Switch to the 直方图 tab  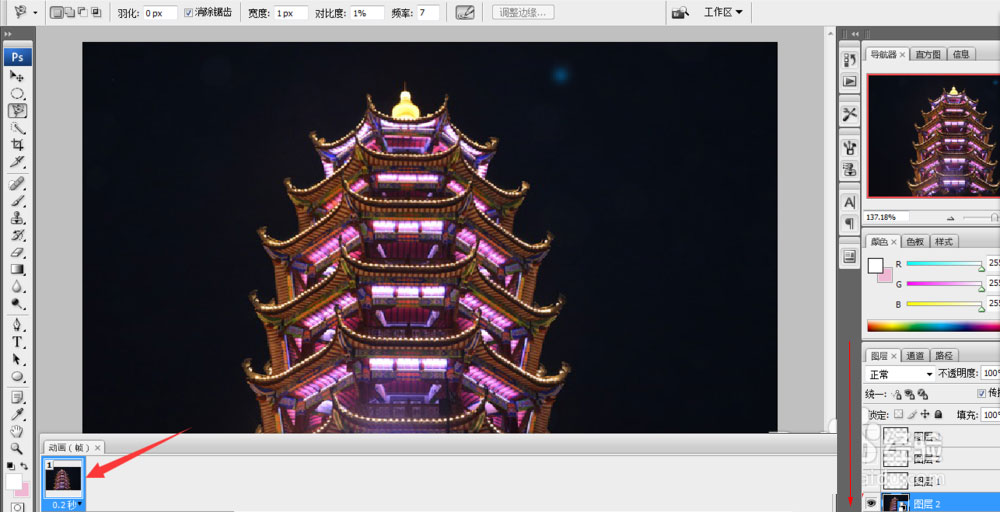[x=928, y=55]
